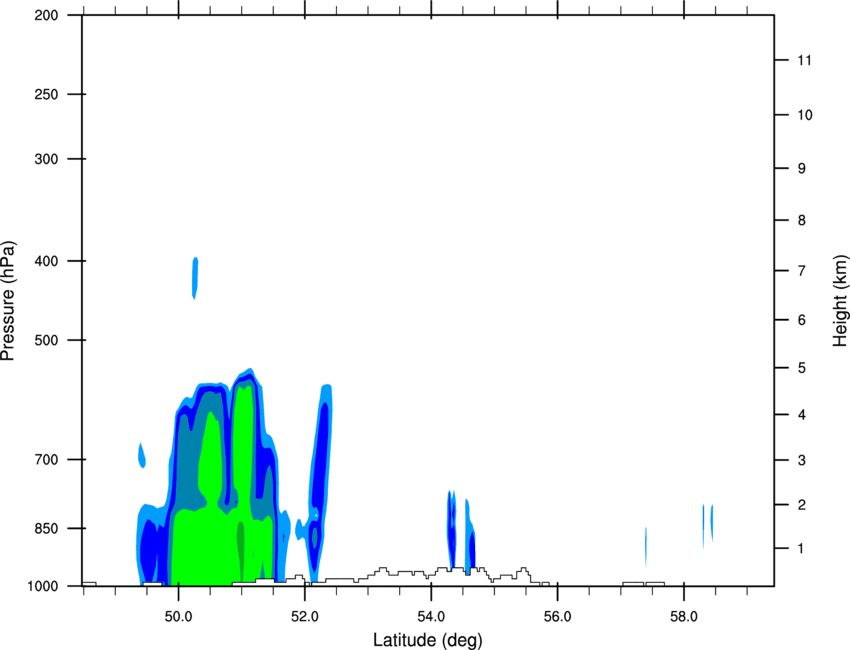The image size is (850, 650).
Task: Click the dark blue column near latitude 52.3
Action: 322,455
